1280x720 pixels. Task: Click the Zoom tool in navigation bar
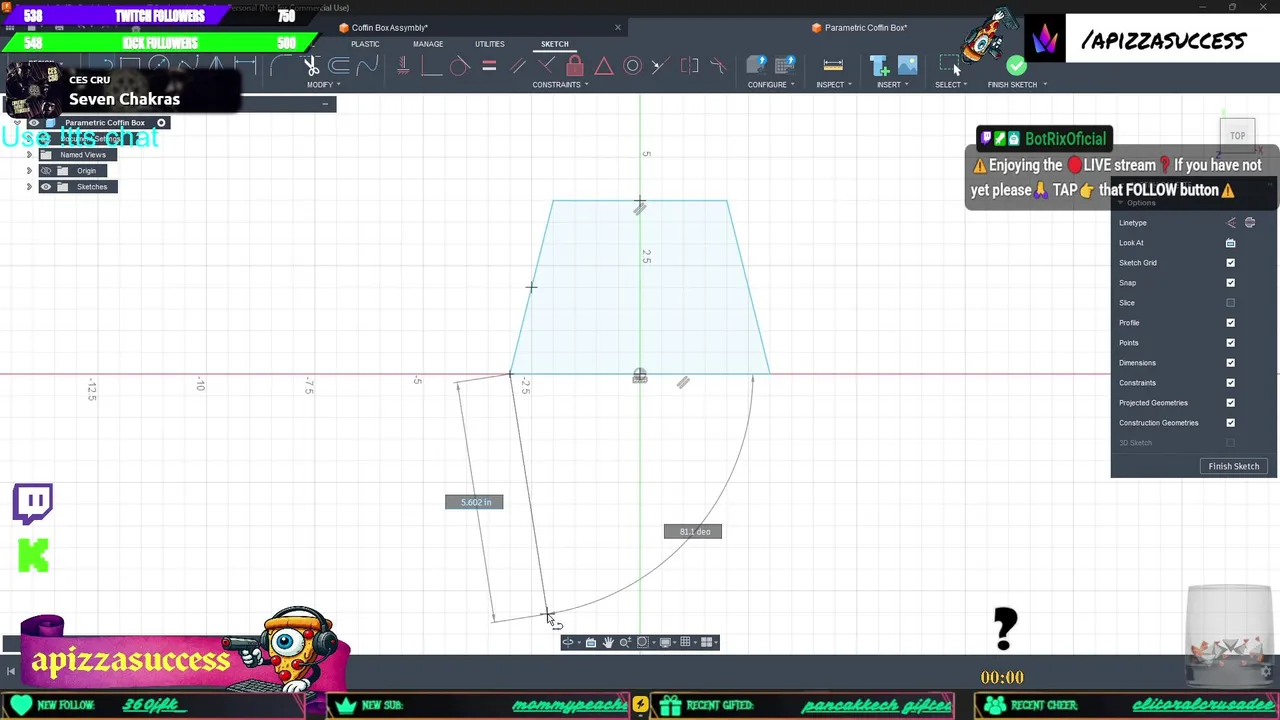[x=625, y=642]
